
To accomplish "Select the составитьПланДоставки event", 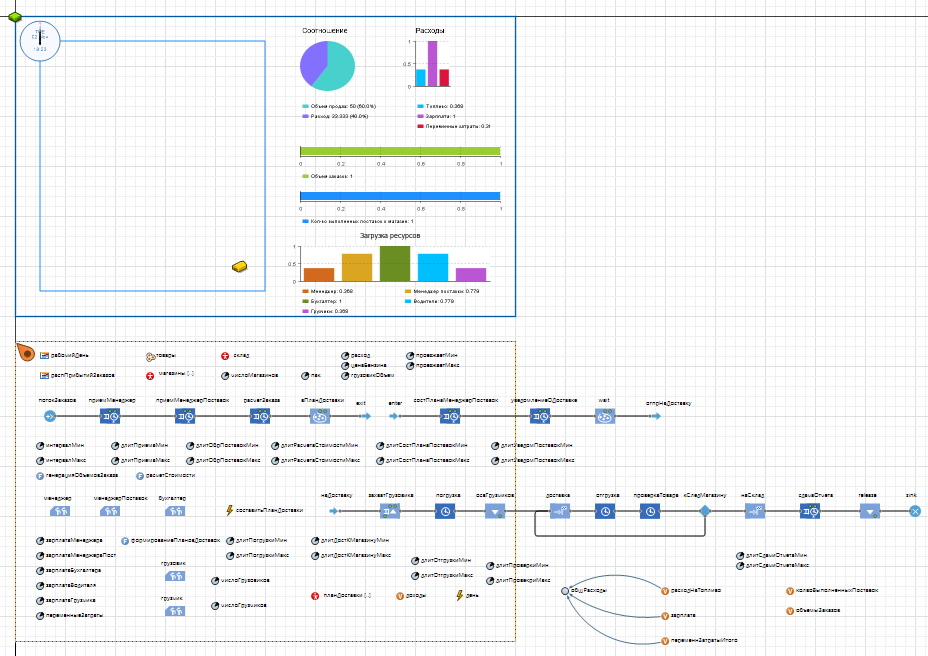I will pos(230,510).
